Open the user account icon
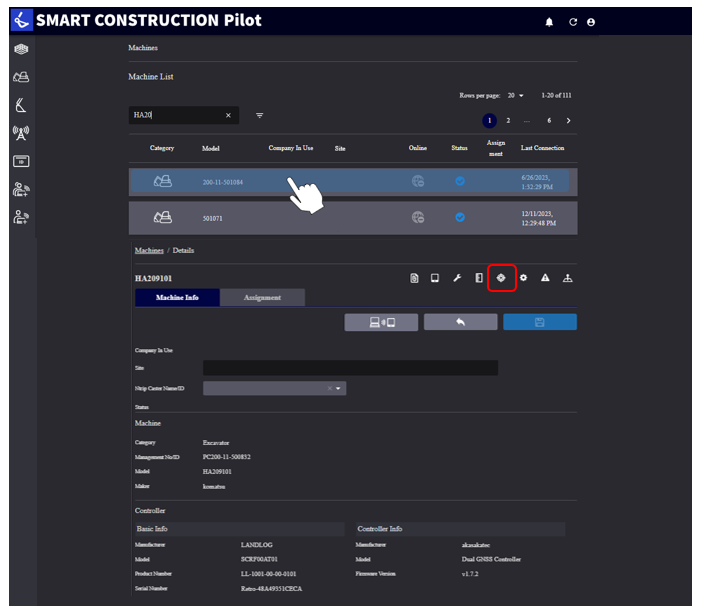 click(x=591, y=22)
